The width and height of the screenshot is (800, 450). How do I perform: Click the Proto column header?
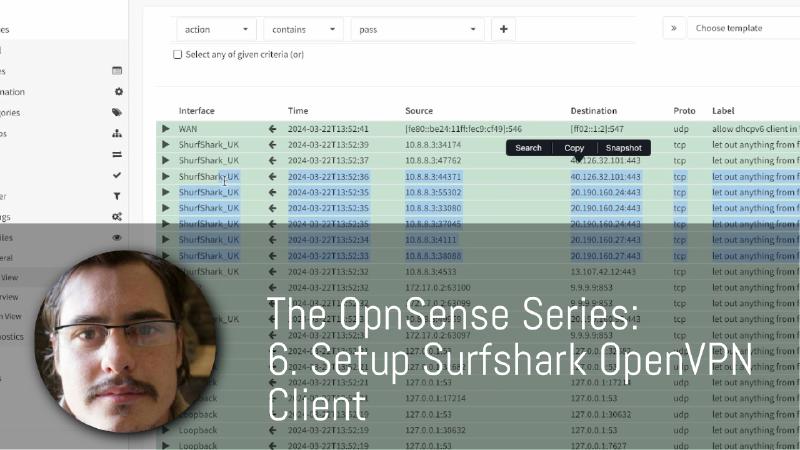click(684, 111)
